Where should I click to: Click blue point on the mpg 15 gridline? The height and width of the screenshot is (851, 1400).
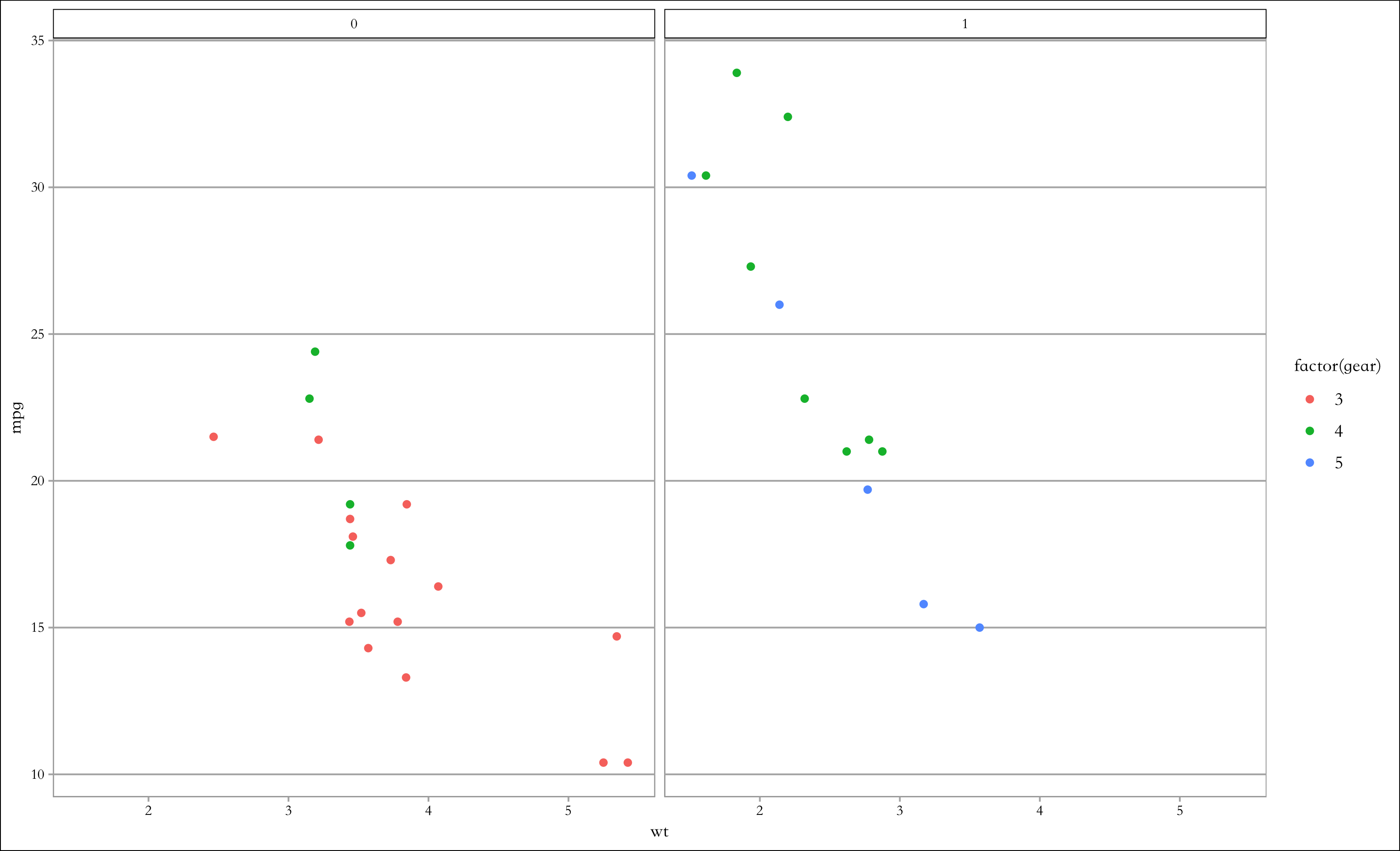[979, 628]
